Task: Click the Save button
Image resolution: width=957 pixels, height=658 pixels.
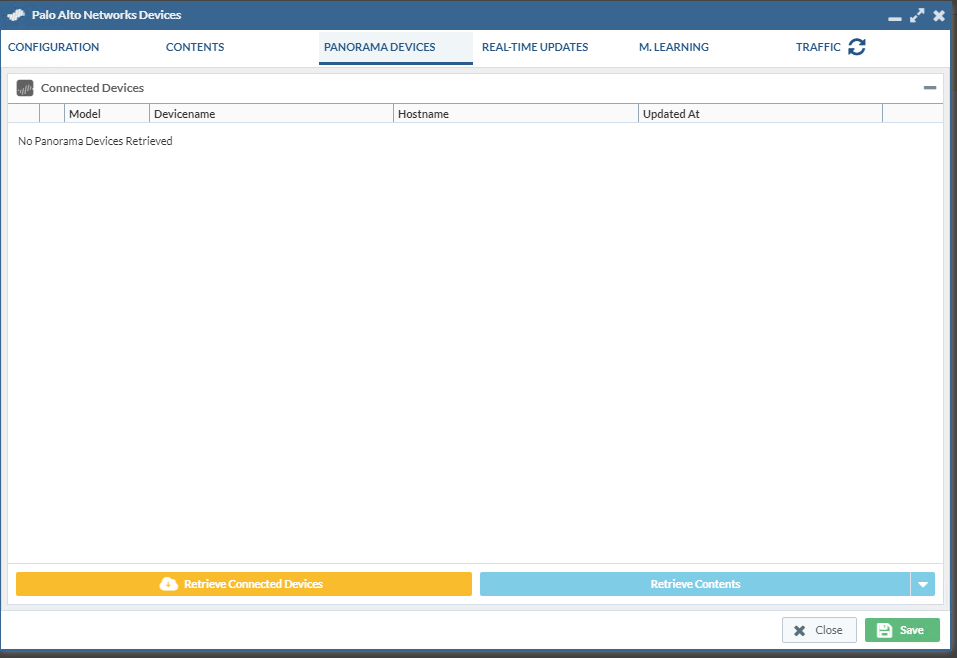Action: tap(902, 630)
